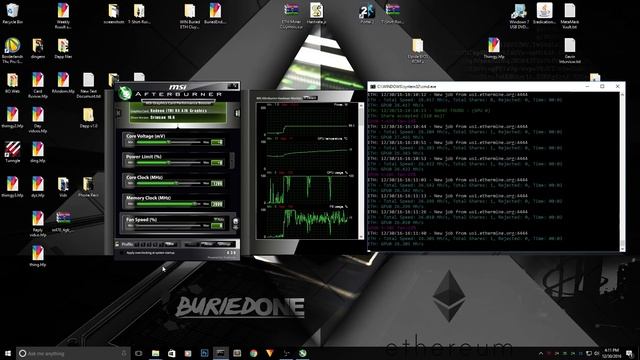Open the screenshots folder on the desktop
This screenshot has width=640, height=360.
(x=113, y=13)
